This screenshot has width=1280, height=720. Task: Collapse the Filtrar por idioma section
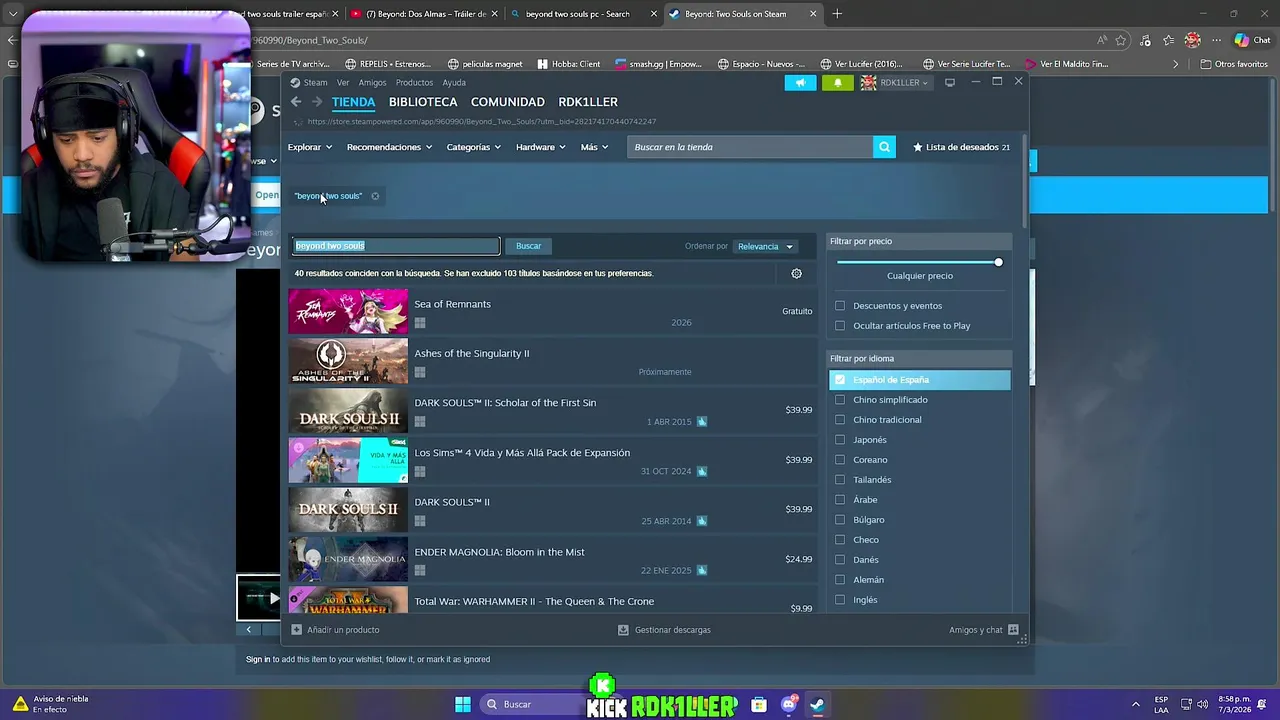(x=920, y=358)
